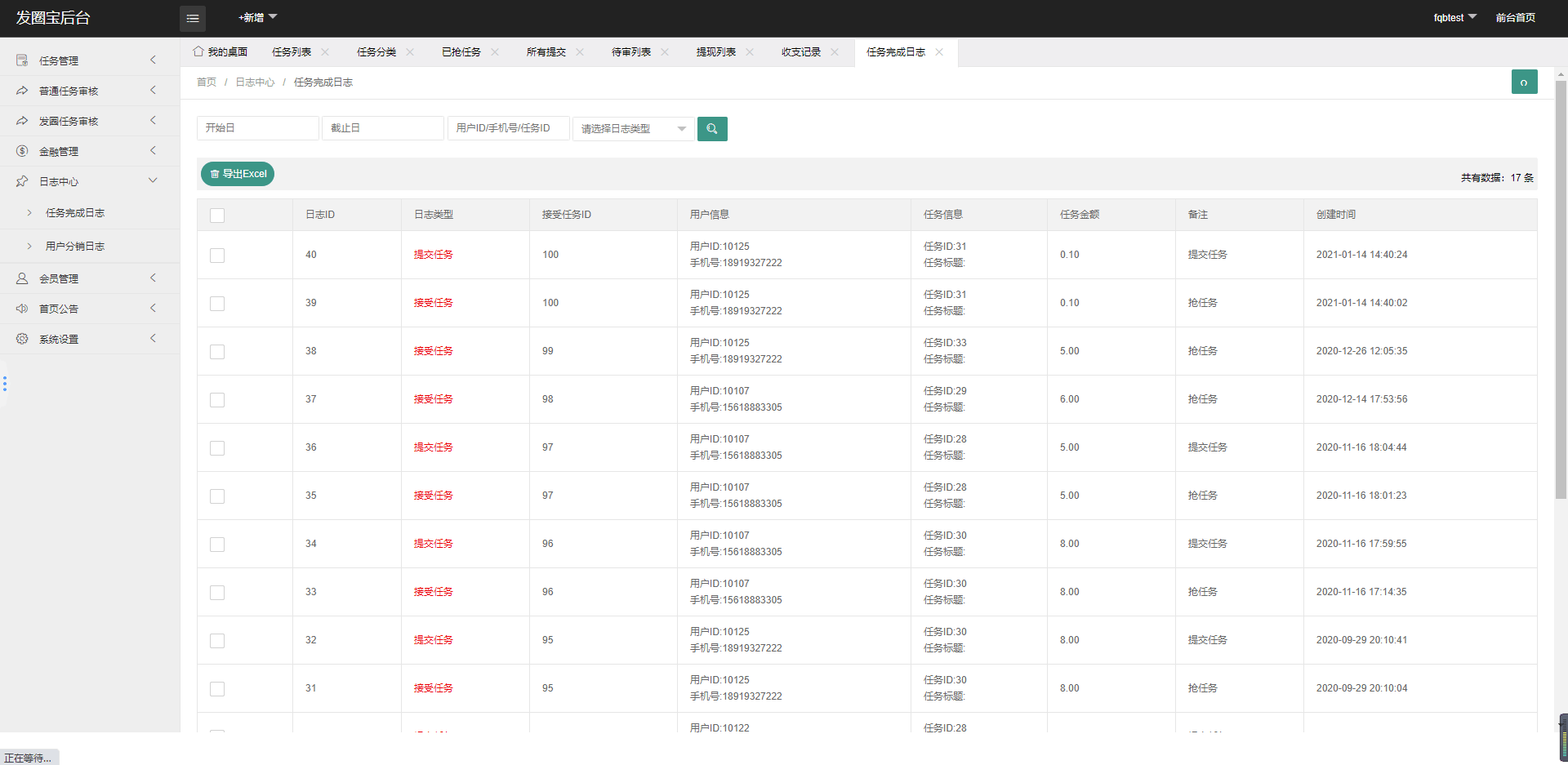This screenshot has width=1568, height=765.
Task: Click the 首页公告 speaker icon
Action: (x=22, y=309)
